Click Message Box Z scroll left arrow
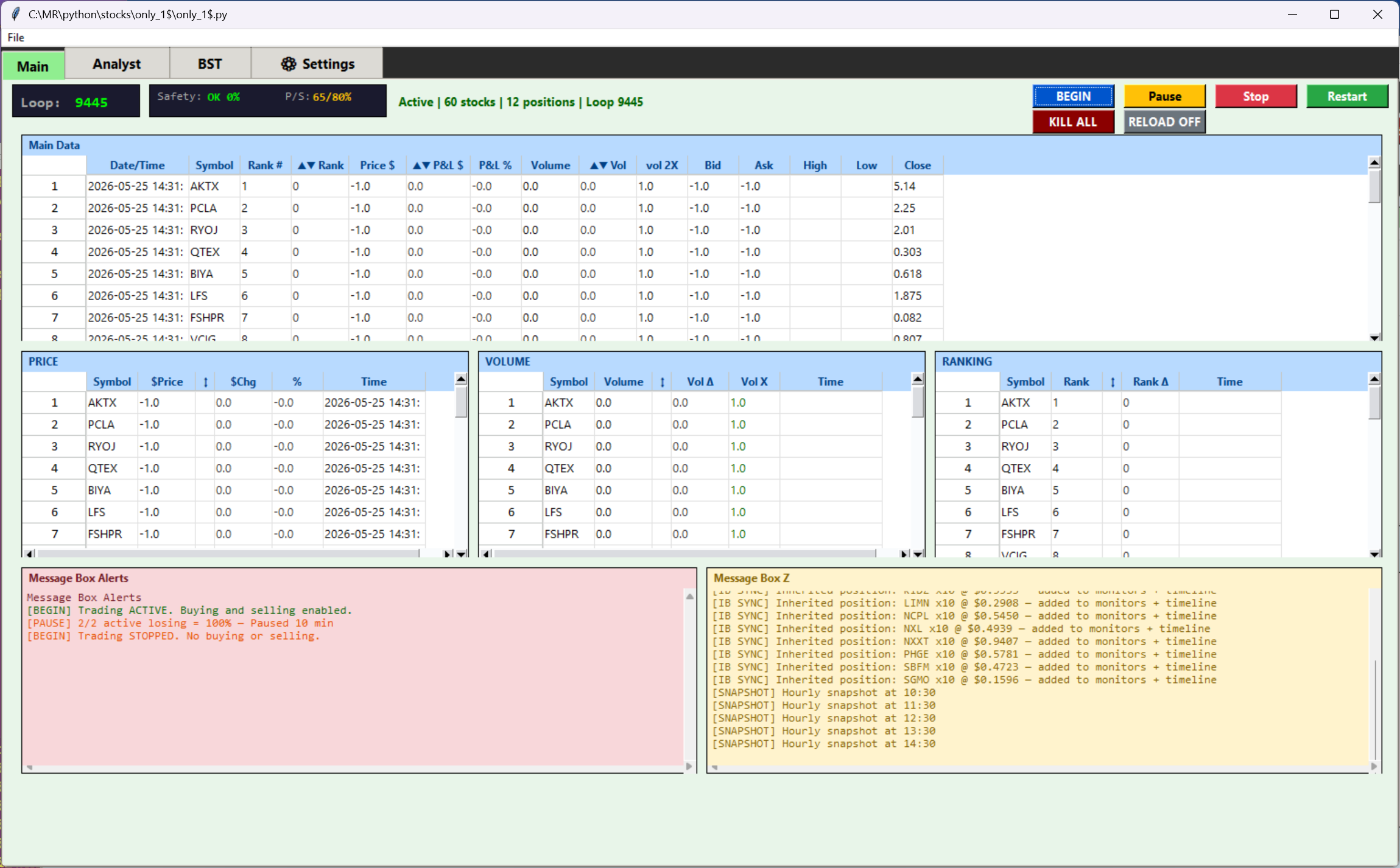This screenshot has height=868, width=1400. tap(715, 767)
